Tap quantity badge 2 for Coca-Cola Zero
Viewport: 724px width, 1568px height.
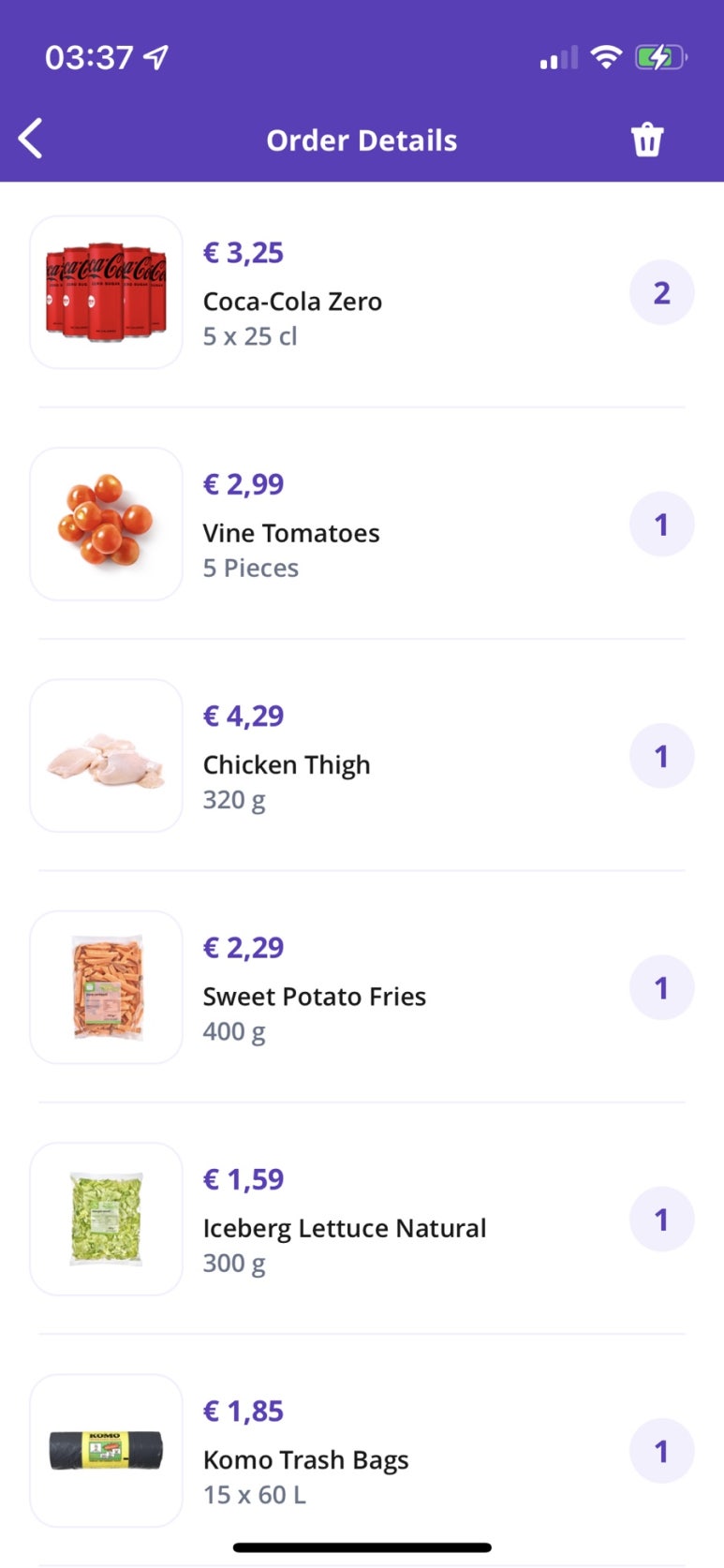[661, 292]
